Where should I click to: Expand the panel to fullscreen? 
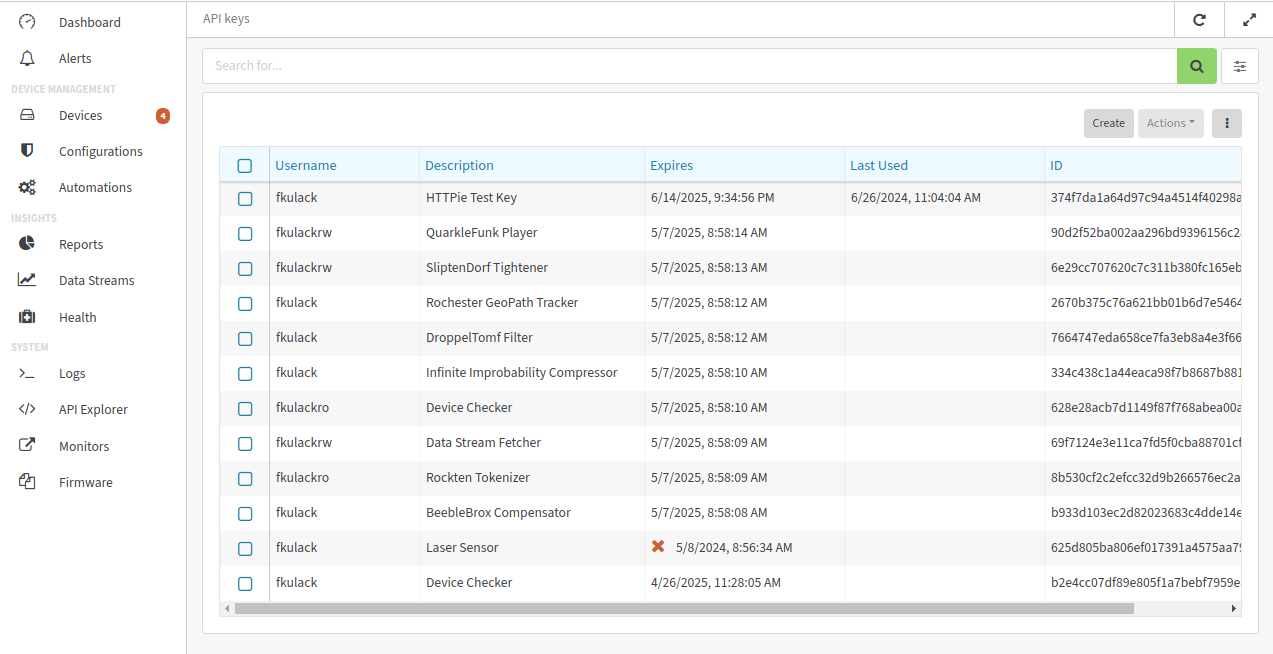tap(1249, 19)
